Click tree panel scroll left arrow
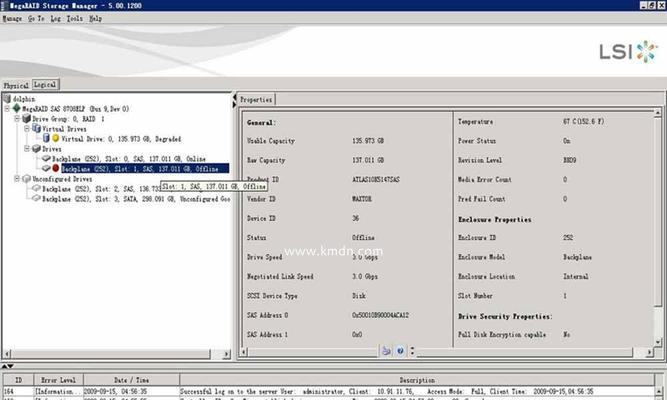The width and height of the screenshot is (667, 400). [x=7, y=354]
